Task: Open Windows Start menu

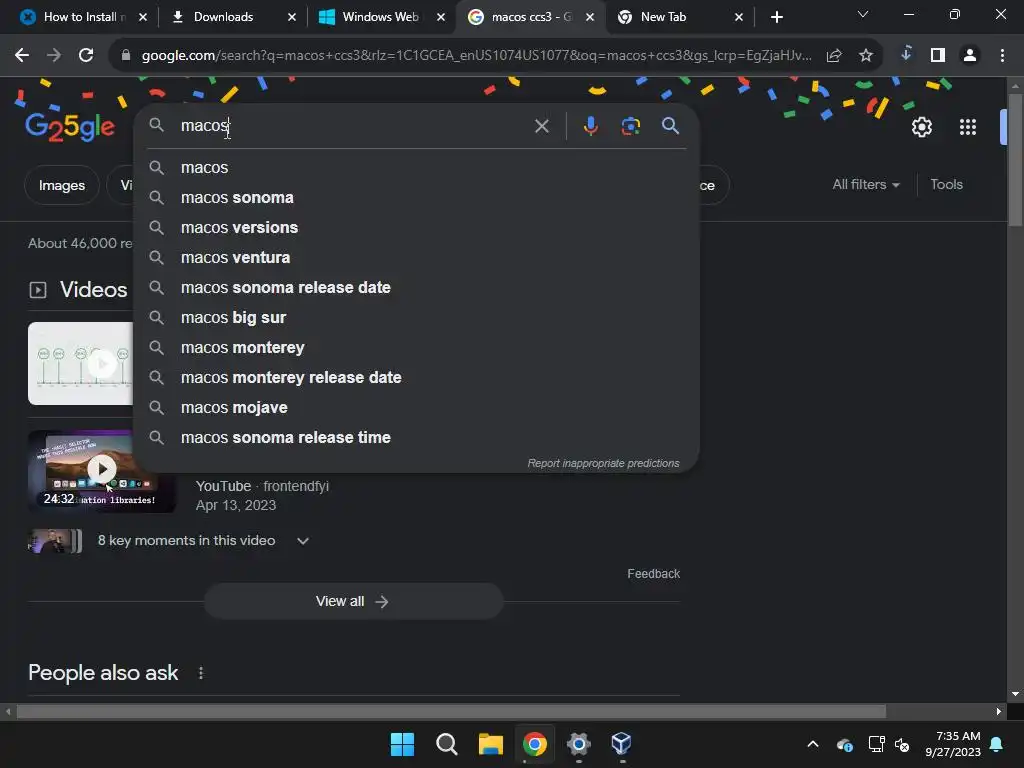Action: [x=402, y=744]
